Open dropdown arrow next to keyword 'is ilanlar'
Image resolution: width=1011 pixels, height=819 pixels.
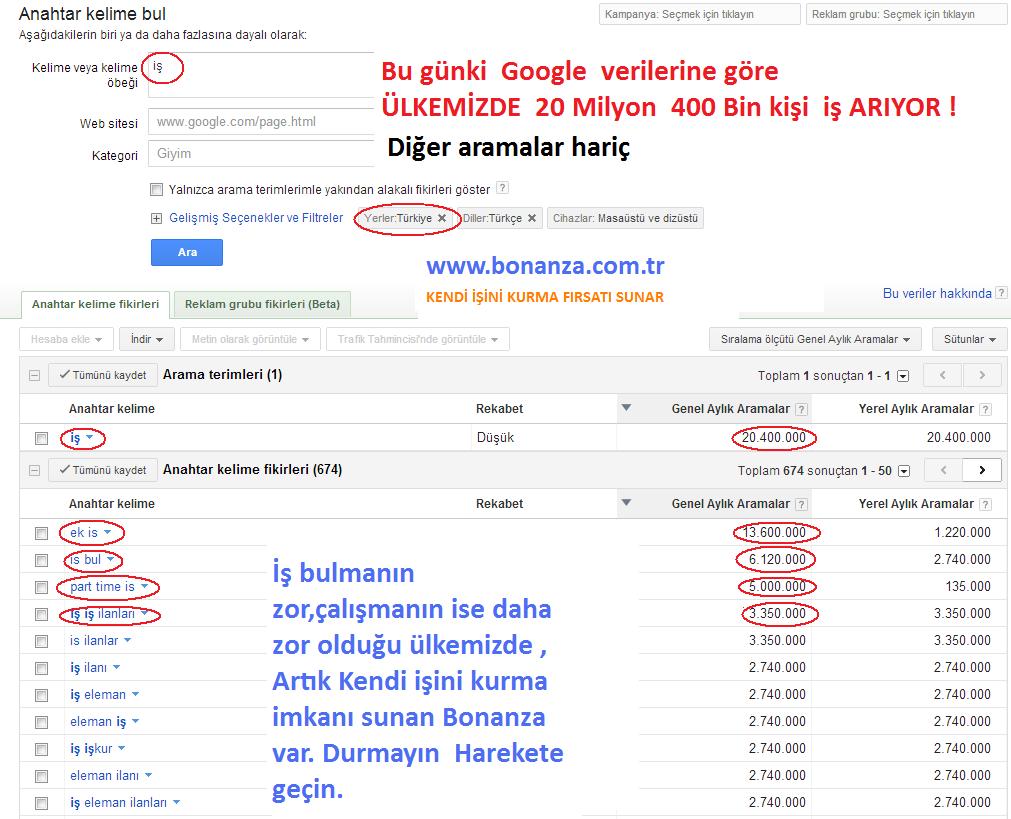click(x=128, y=640)
